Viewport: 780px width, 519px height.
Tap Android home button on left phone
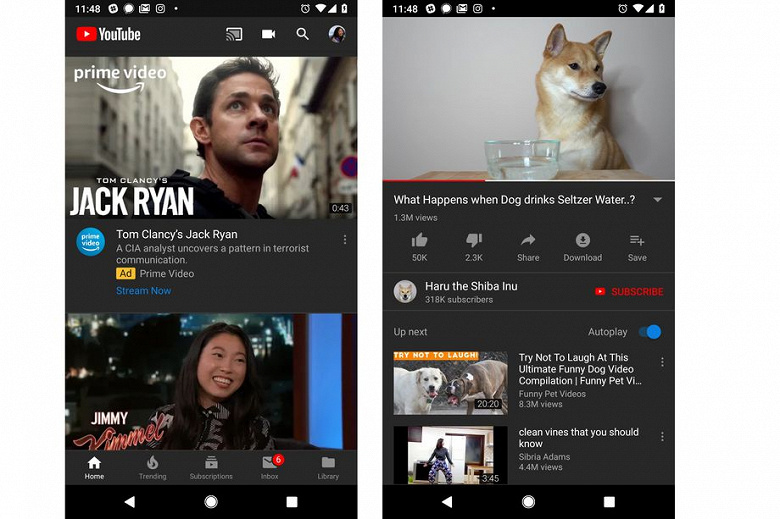click(211, 502)
